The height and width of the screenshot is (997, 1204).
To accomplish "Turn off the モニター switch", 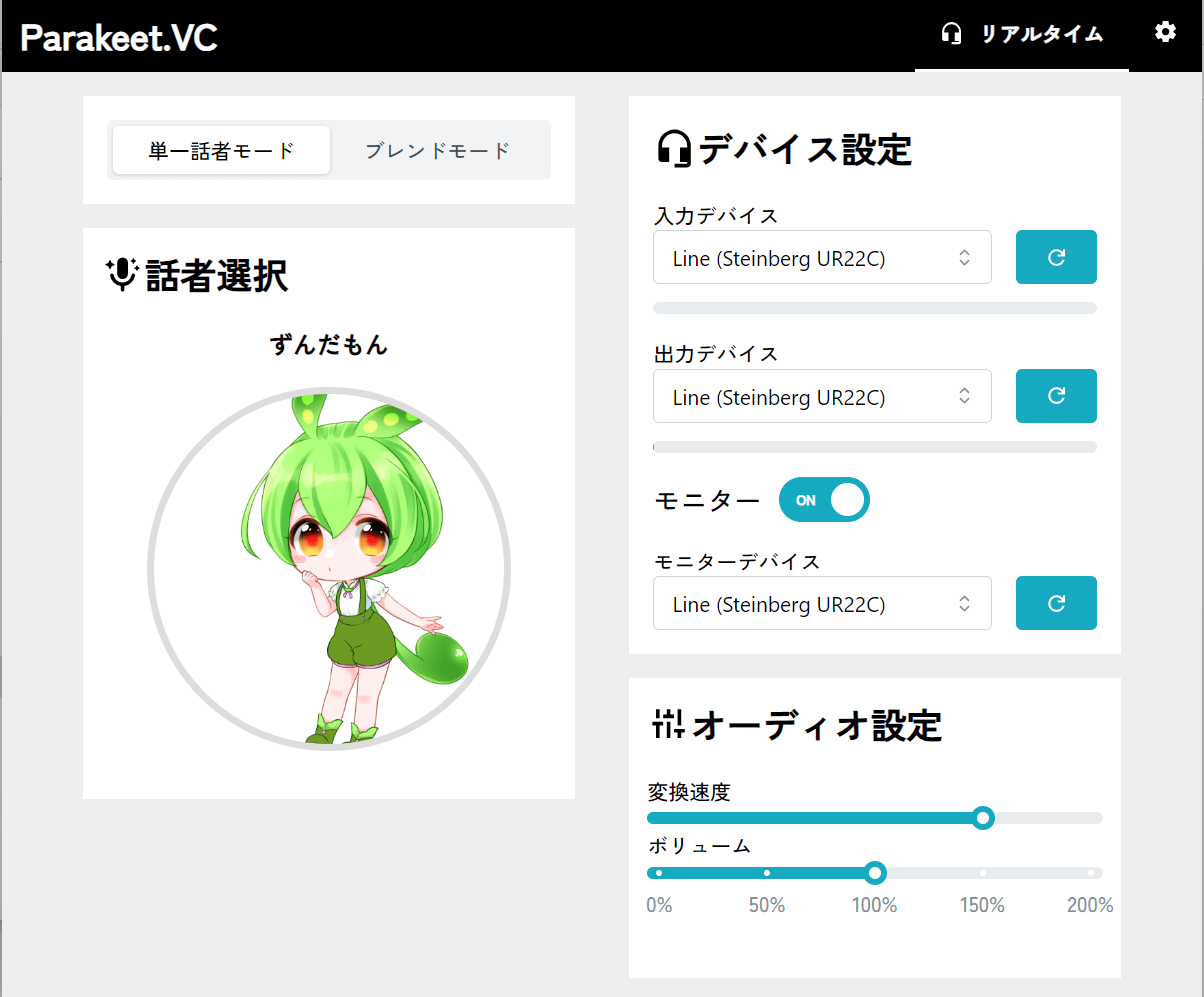I will tap(824, 500).
